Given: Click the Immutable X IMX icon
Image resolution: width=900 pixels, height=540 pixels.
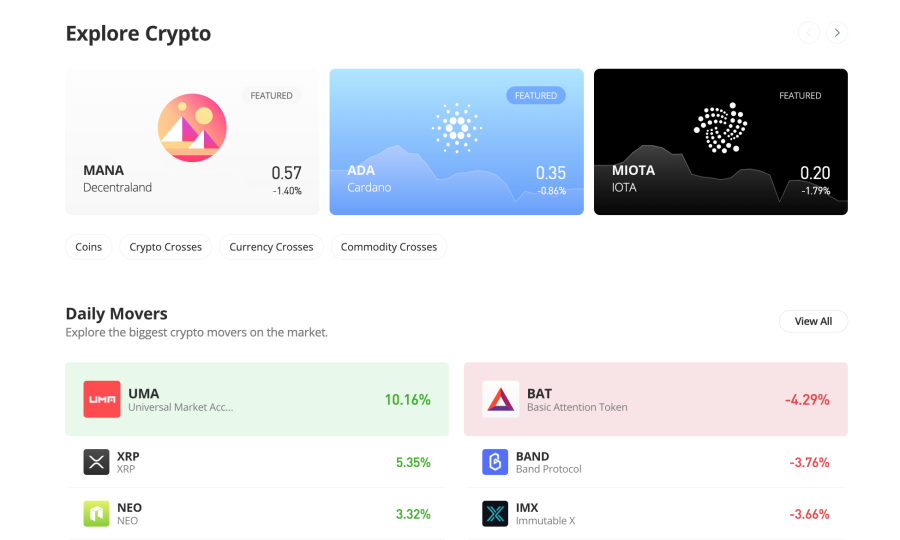Looking at the screenshot, I should (x=495, y=514).
